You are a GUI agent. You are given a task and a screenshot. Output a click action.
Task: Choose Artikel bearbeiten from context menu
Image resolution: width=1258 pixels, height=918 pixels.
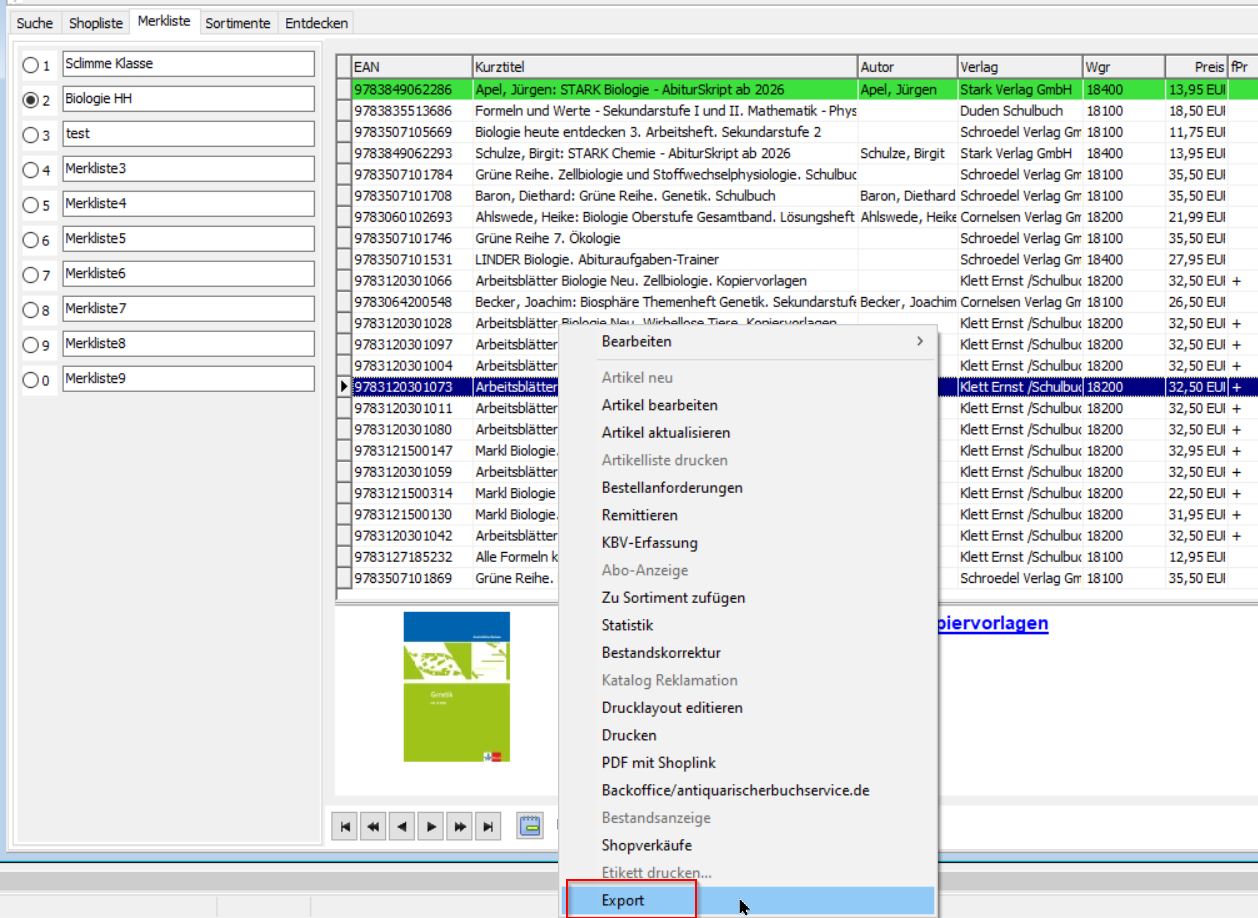[x=747, y=405]
